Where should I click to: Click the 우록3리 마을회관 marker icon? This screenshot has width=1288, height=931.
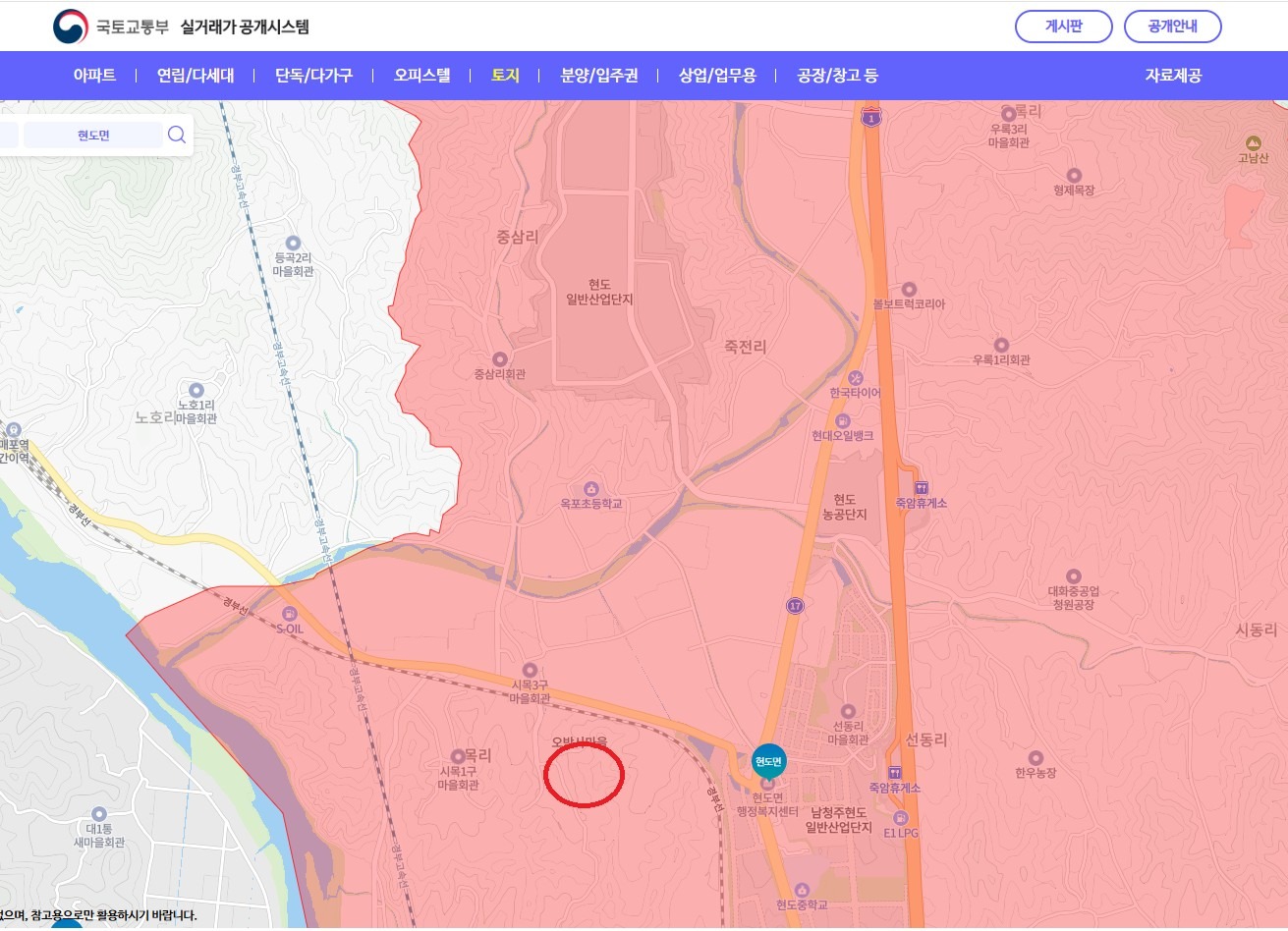click(x=1008, y=114)
